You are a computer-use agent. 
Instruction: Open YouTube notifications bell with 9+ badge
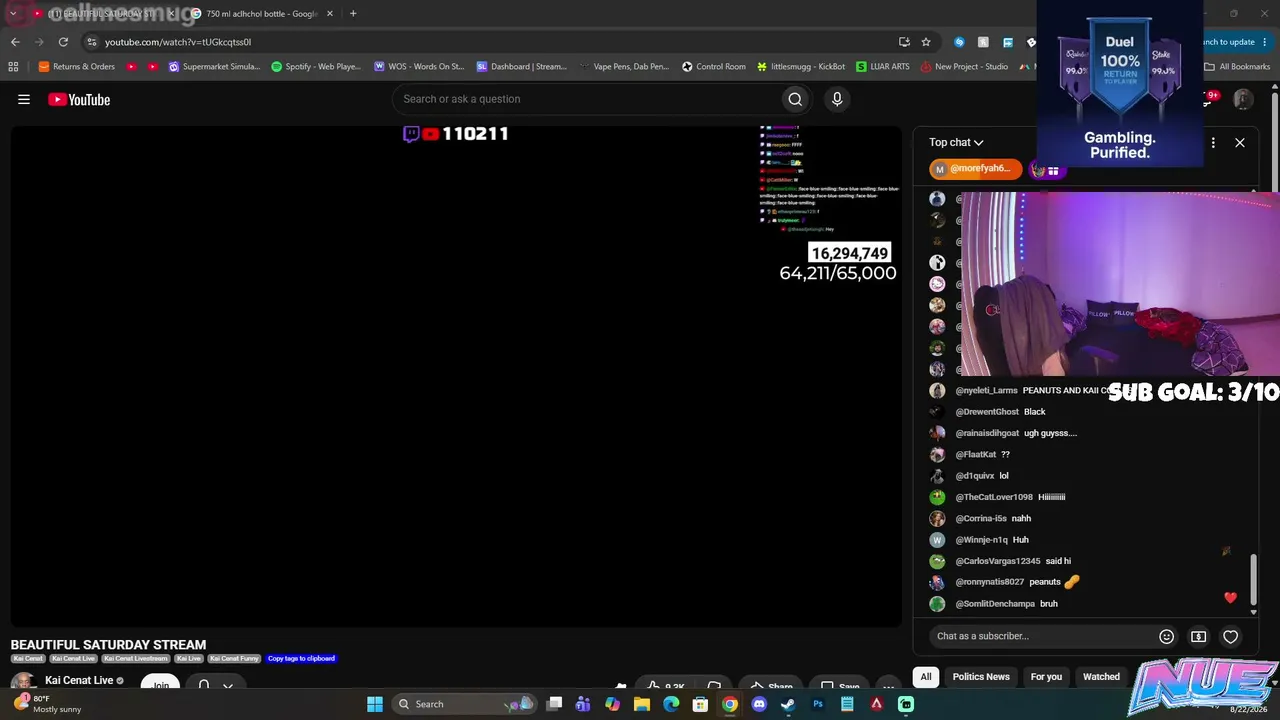pyautogui.click(x=1209, y=99)
